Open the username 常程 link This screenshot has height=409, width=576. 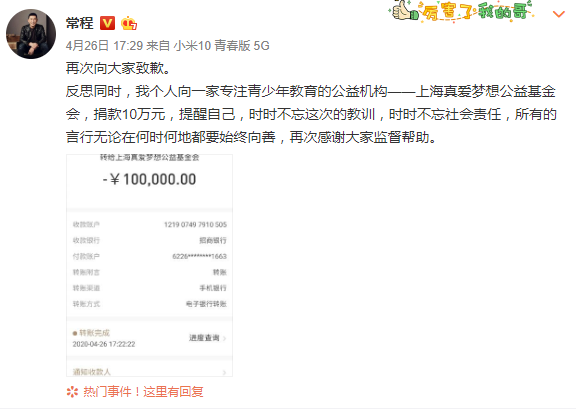[x=79, y=23]
